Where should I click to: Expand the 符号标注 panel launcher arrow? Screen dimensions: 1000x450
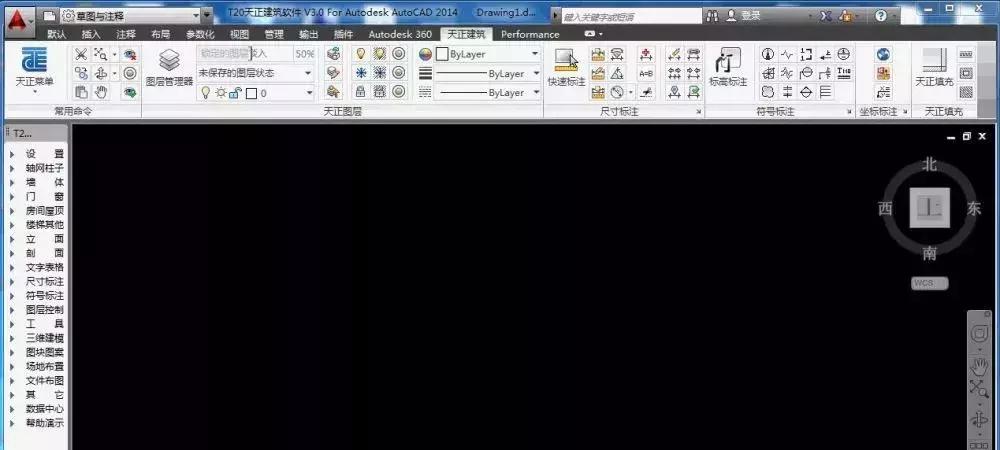pos(850,112)
